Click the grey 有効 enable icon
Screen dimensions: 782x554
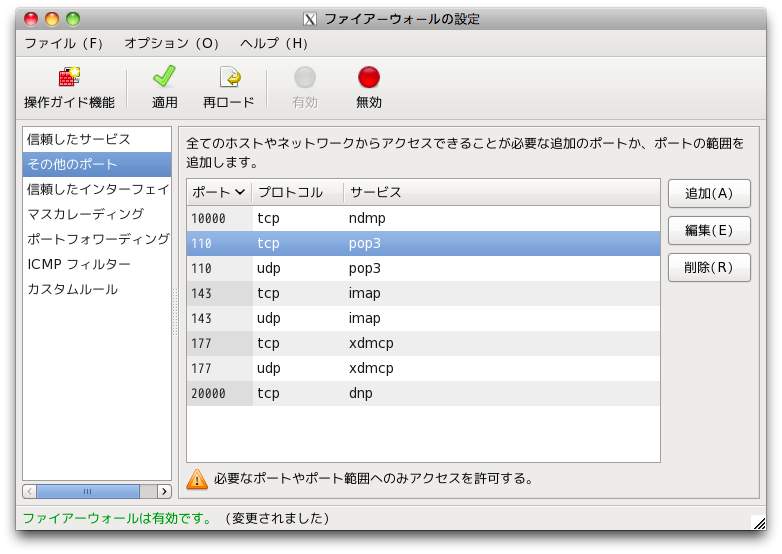(x=305, y=78)
